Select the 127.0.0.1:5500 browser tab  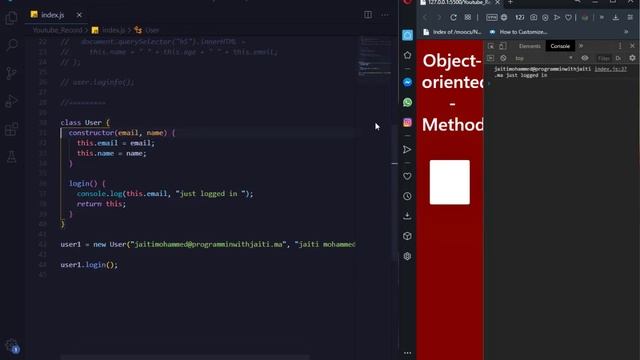coord(460,2)
